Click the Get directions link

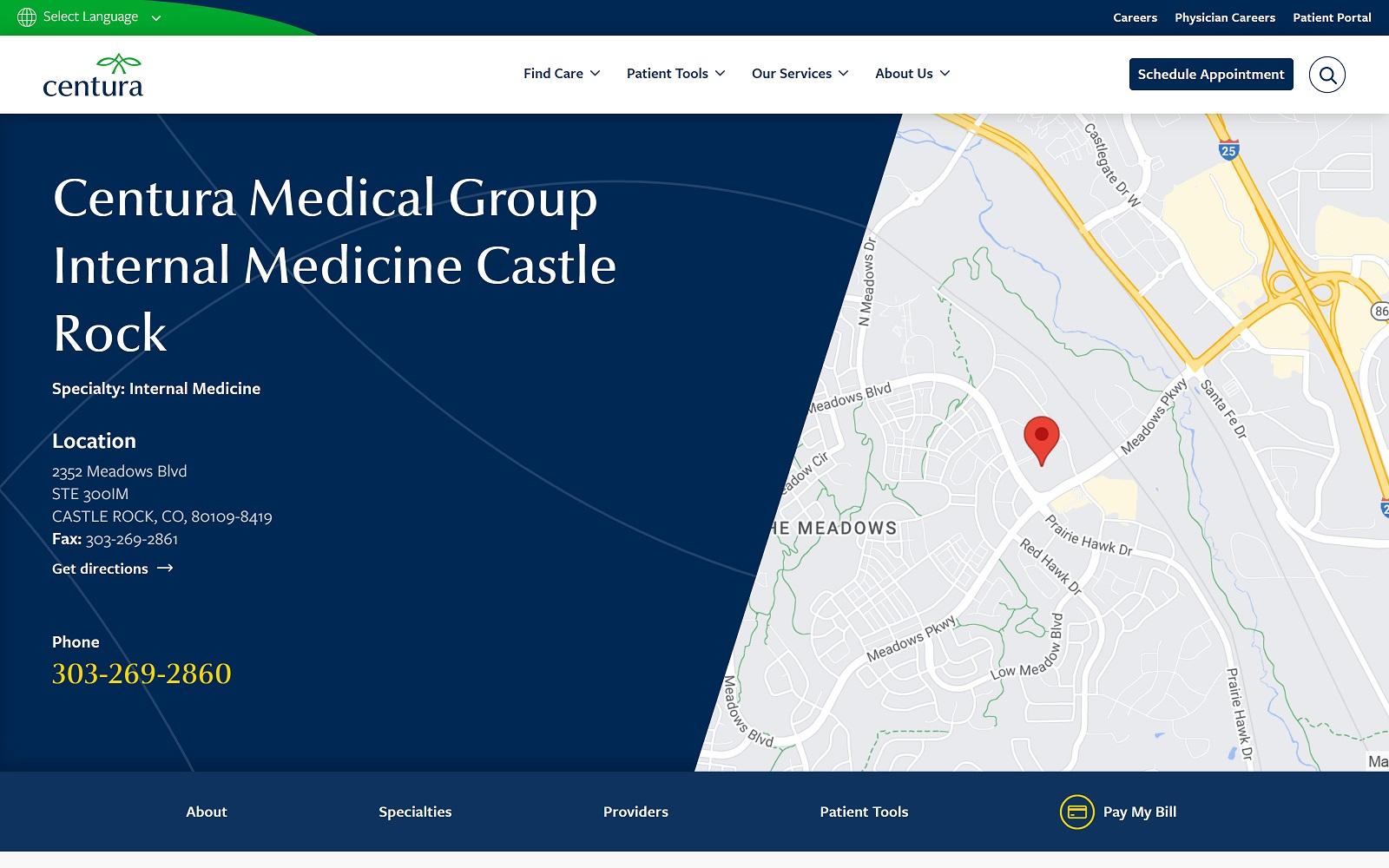(x=113, y=569)
